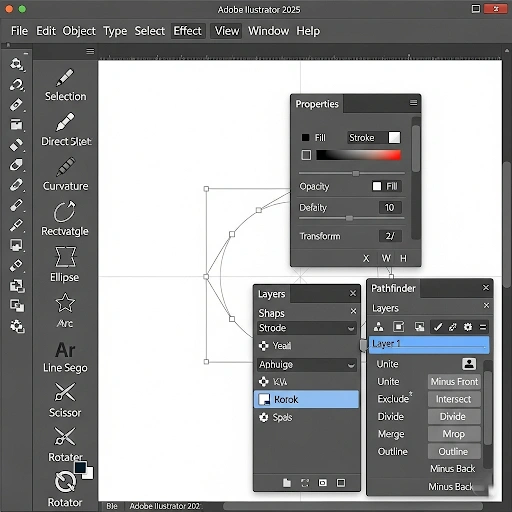The width and height of the screenshot is (512, 512).
Task: Click the dashed-frame icon at Layers panel bottom
Action: point(305,483)
